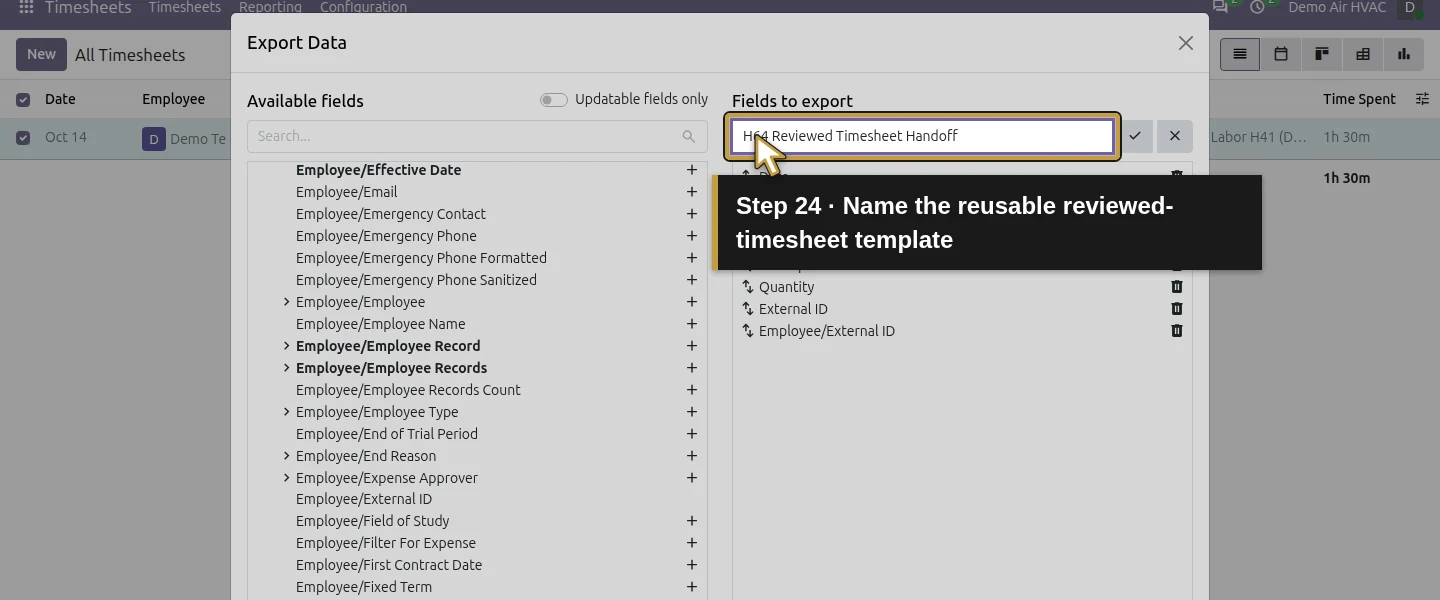Image resolution: width=1440 pixels, height=600 pixels.
Task: Grab the sort handle for Quantity
Action: coord(747,287)
